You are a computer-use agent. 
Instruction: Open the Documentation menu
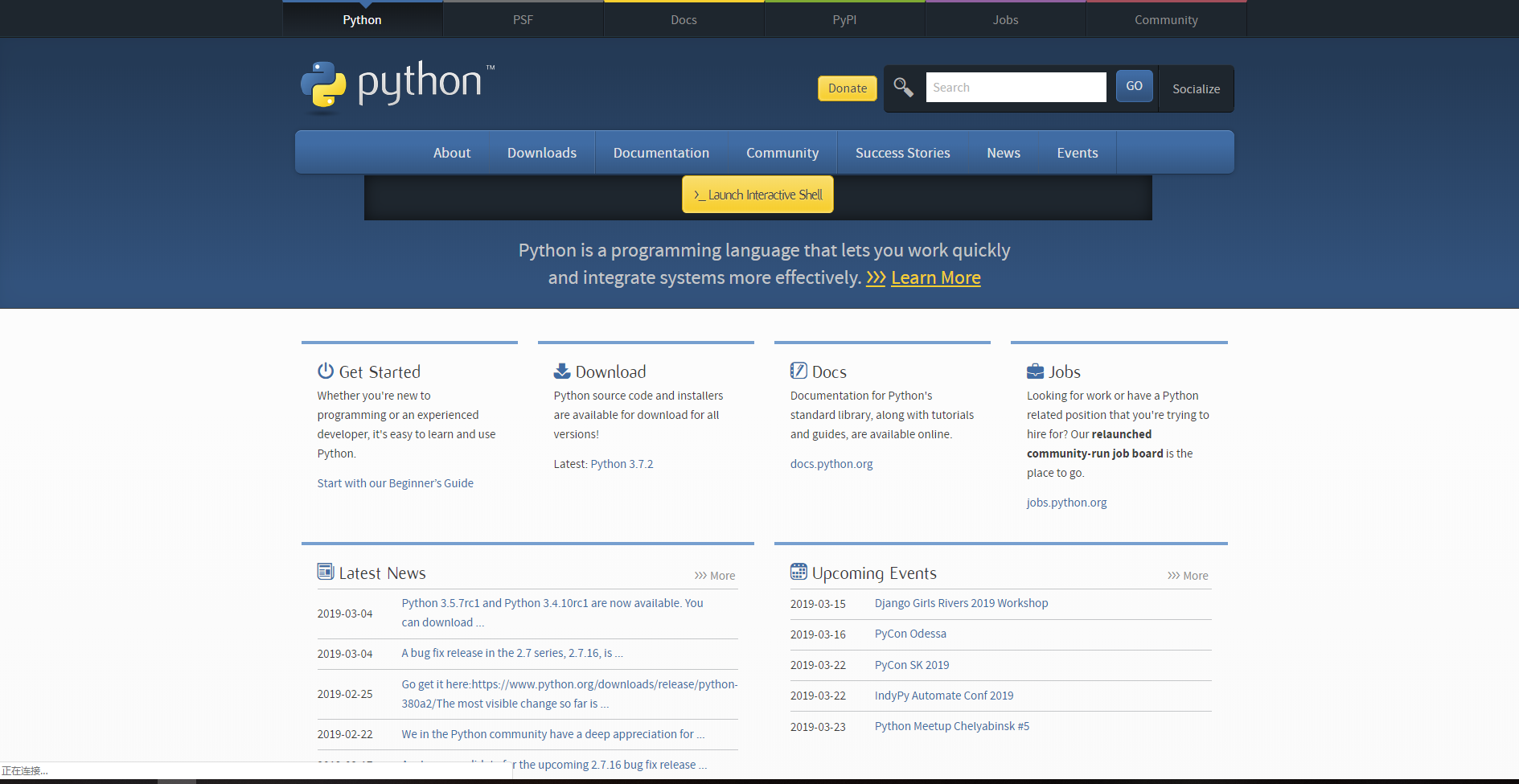(x=661, y=153)
